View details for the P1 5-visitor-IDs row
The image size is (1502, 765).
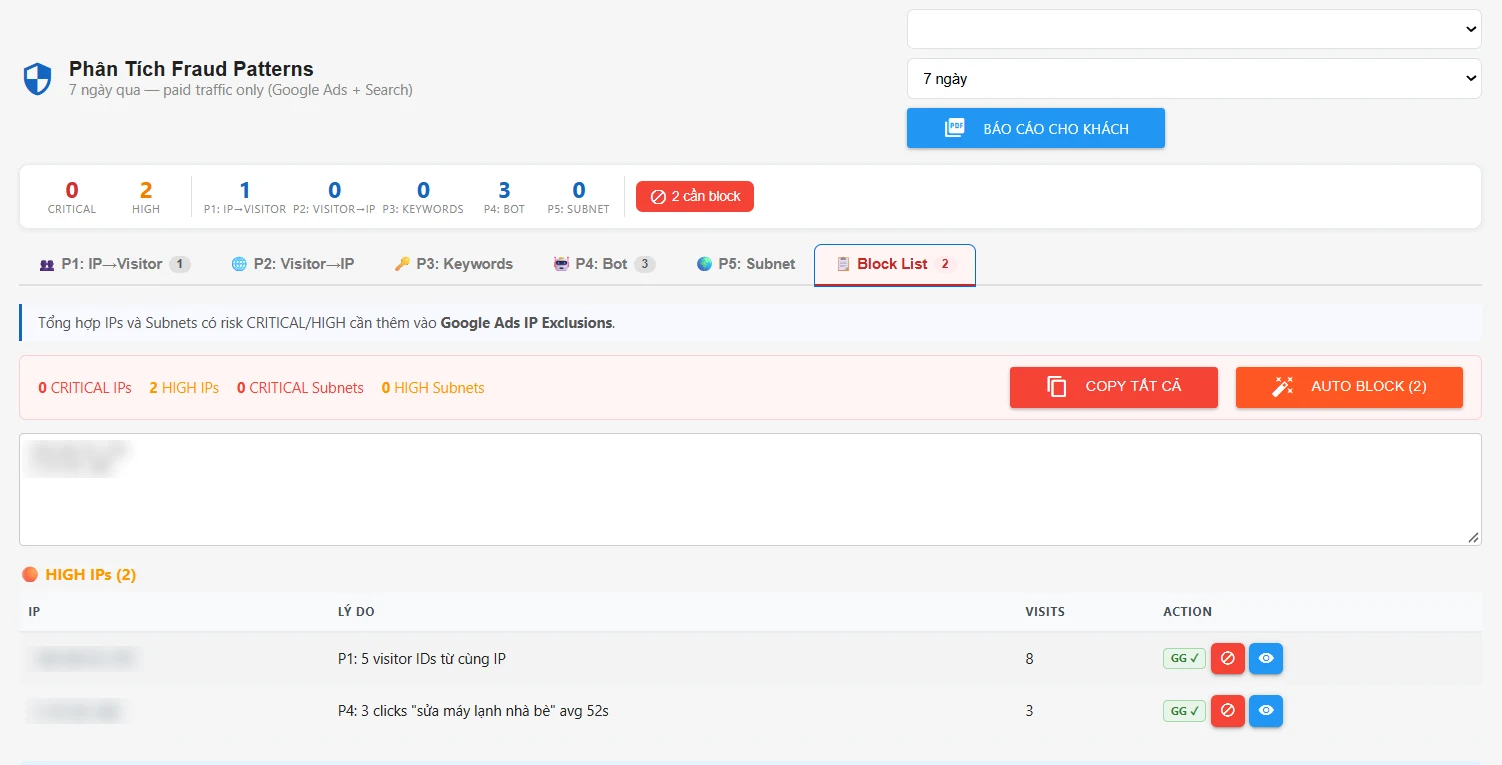click(x=1266, y=658)
